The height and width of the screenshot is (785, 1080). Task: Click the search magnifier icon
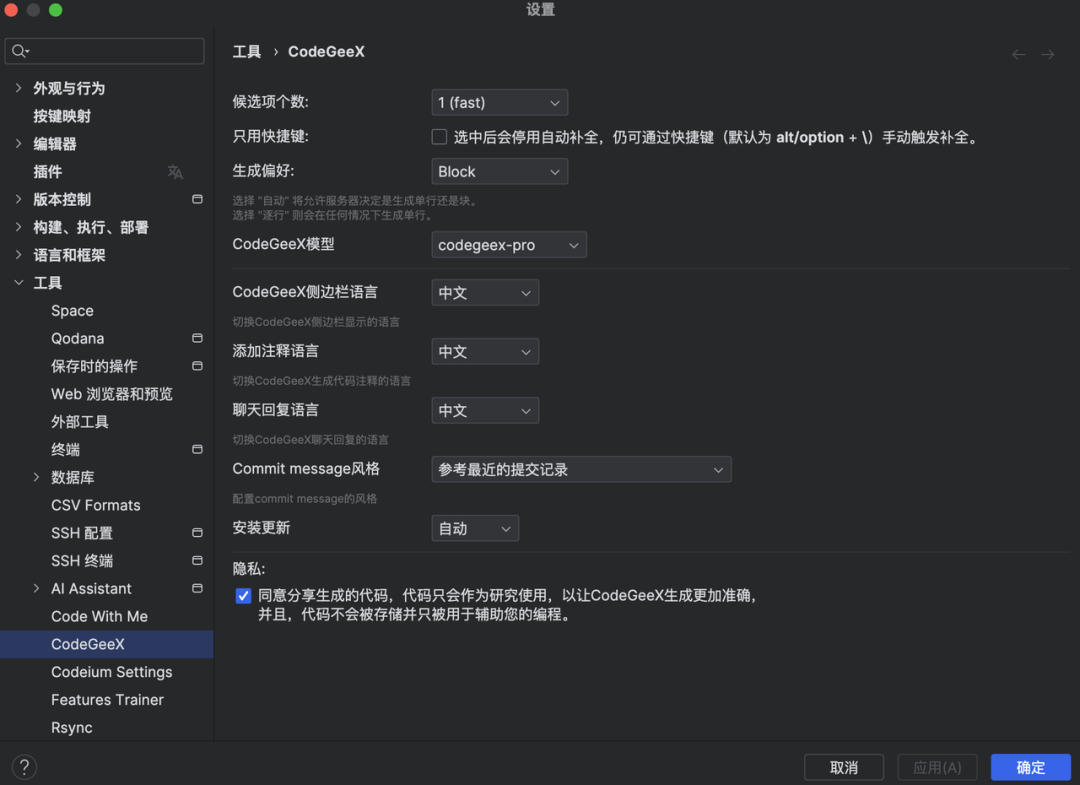point(19,51)
